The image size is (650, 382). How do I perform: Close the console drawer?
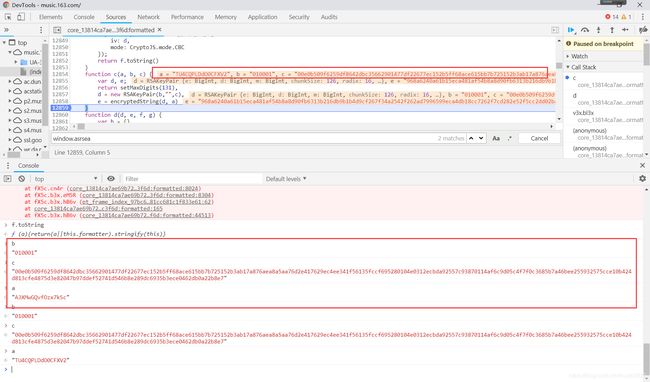click(x=643, y=165)
